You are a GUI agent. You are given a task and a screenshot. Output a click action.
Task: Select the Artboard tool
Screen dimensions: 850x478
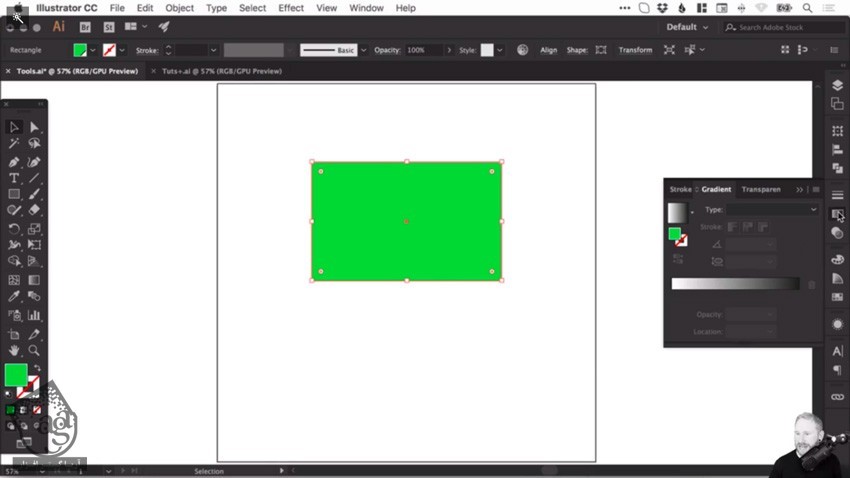14,334
